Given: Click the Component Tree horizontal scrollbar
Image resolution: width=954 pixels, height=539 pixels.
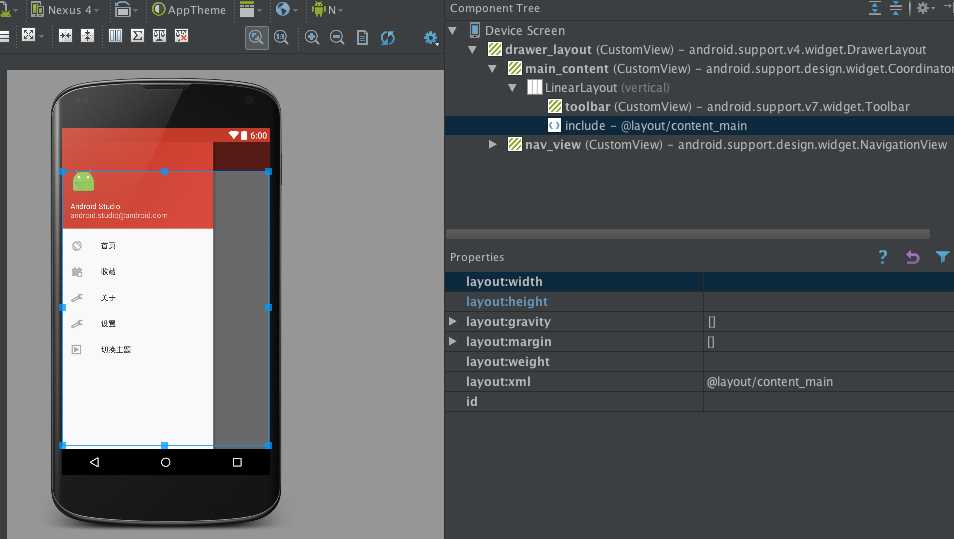Looking at the screenshot, I should [x=688, y=234].
